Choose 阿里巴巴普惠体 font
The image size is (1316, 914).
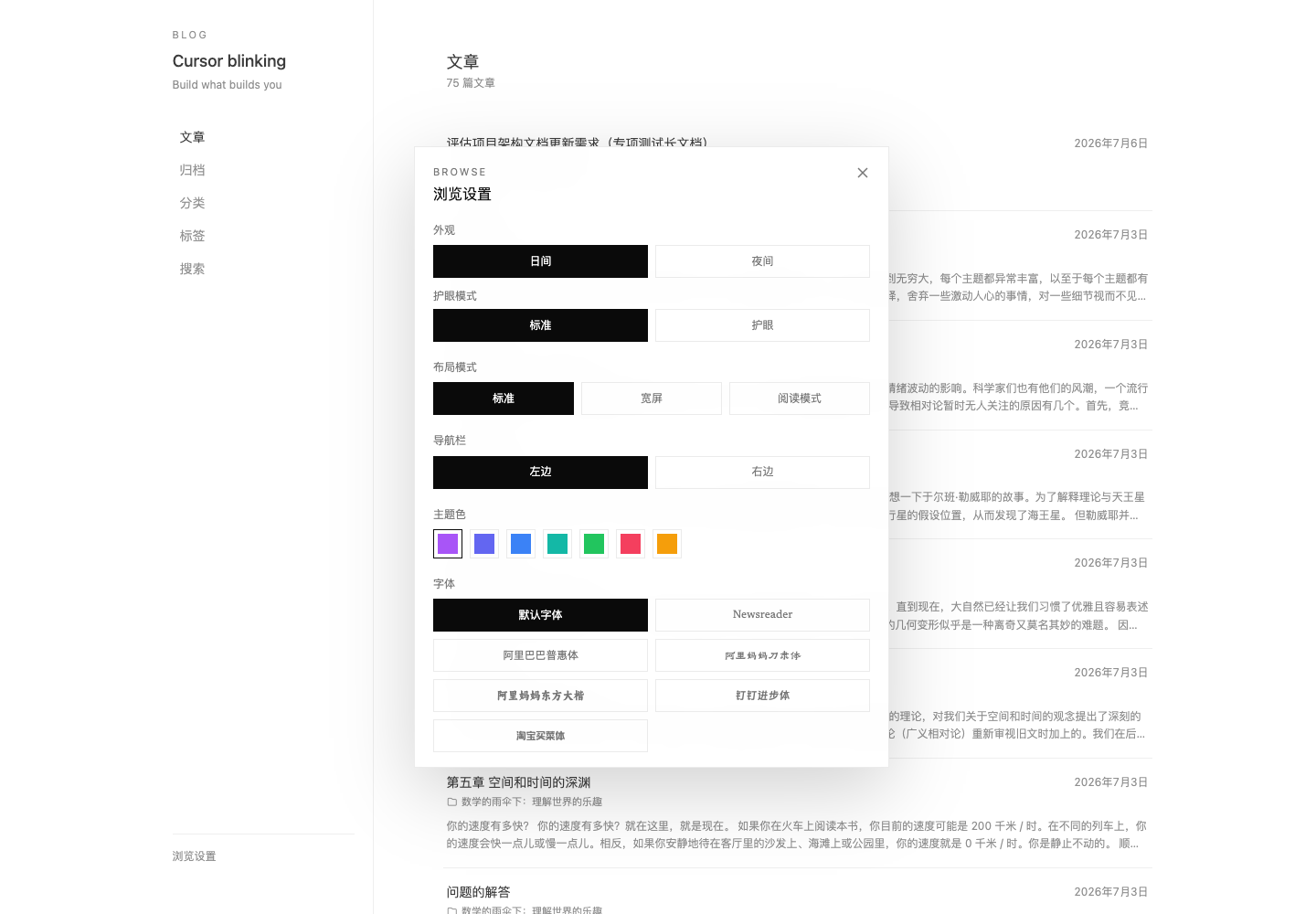pyautogui.click(x=540, y=655)
